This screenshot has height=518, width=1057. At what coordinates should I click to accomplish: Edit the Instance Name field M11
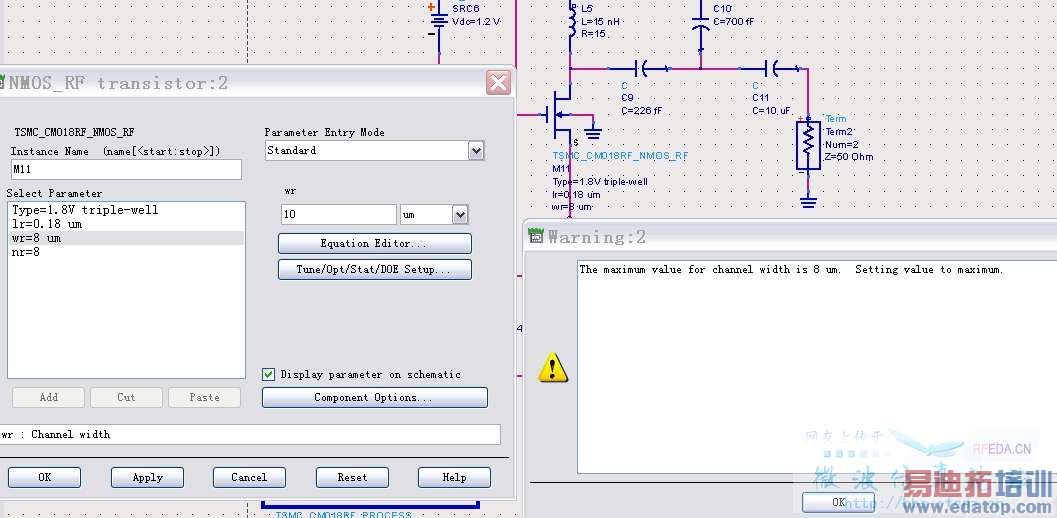point(126,169)
